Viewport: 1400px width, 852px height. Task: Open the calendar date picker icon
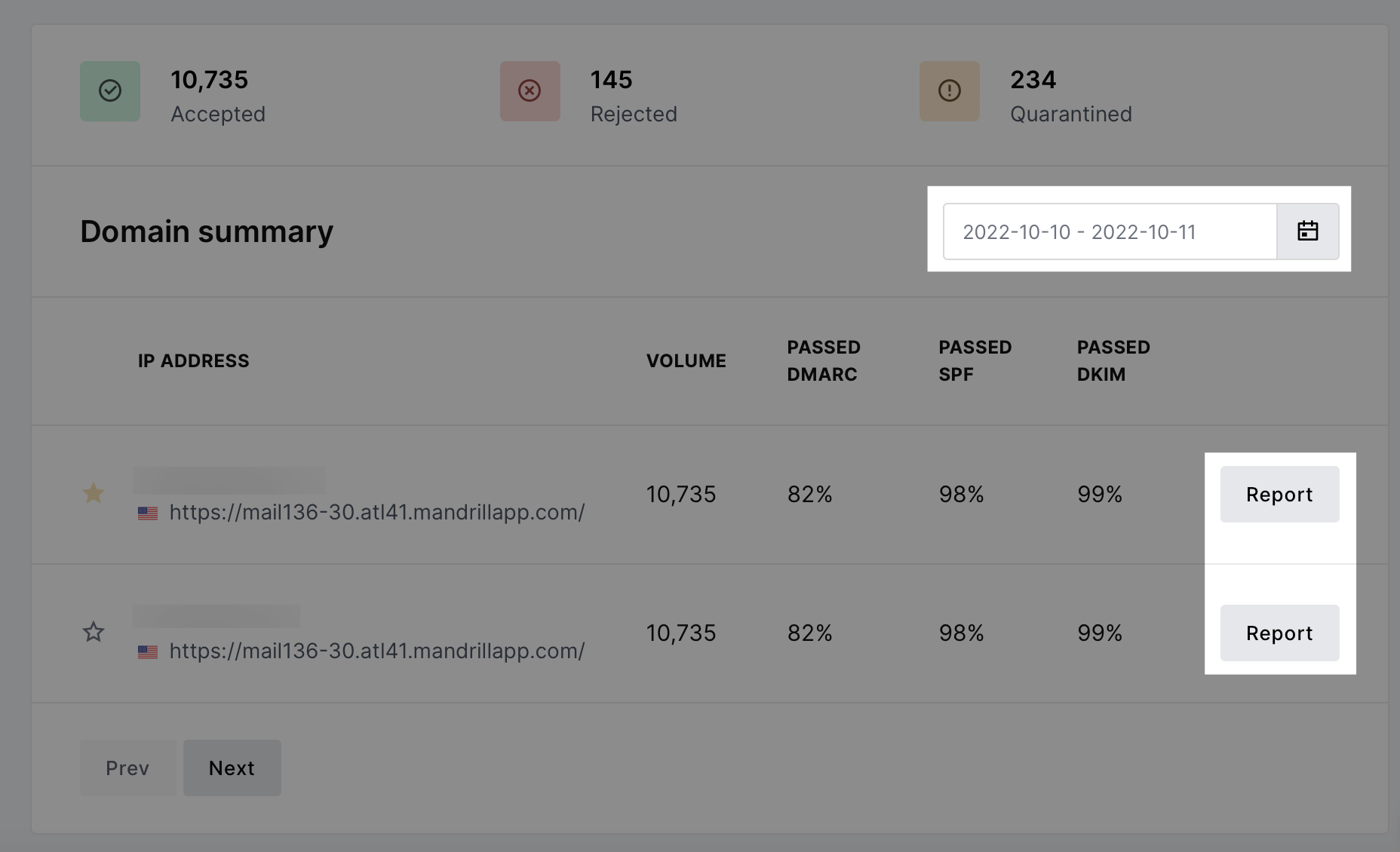(1307, 231)
